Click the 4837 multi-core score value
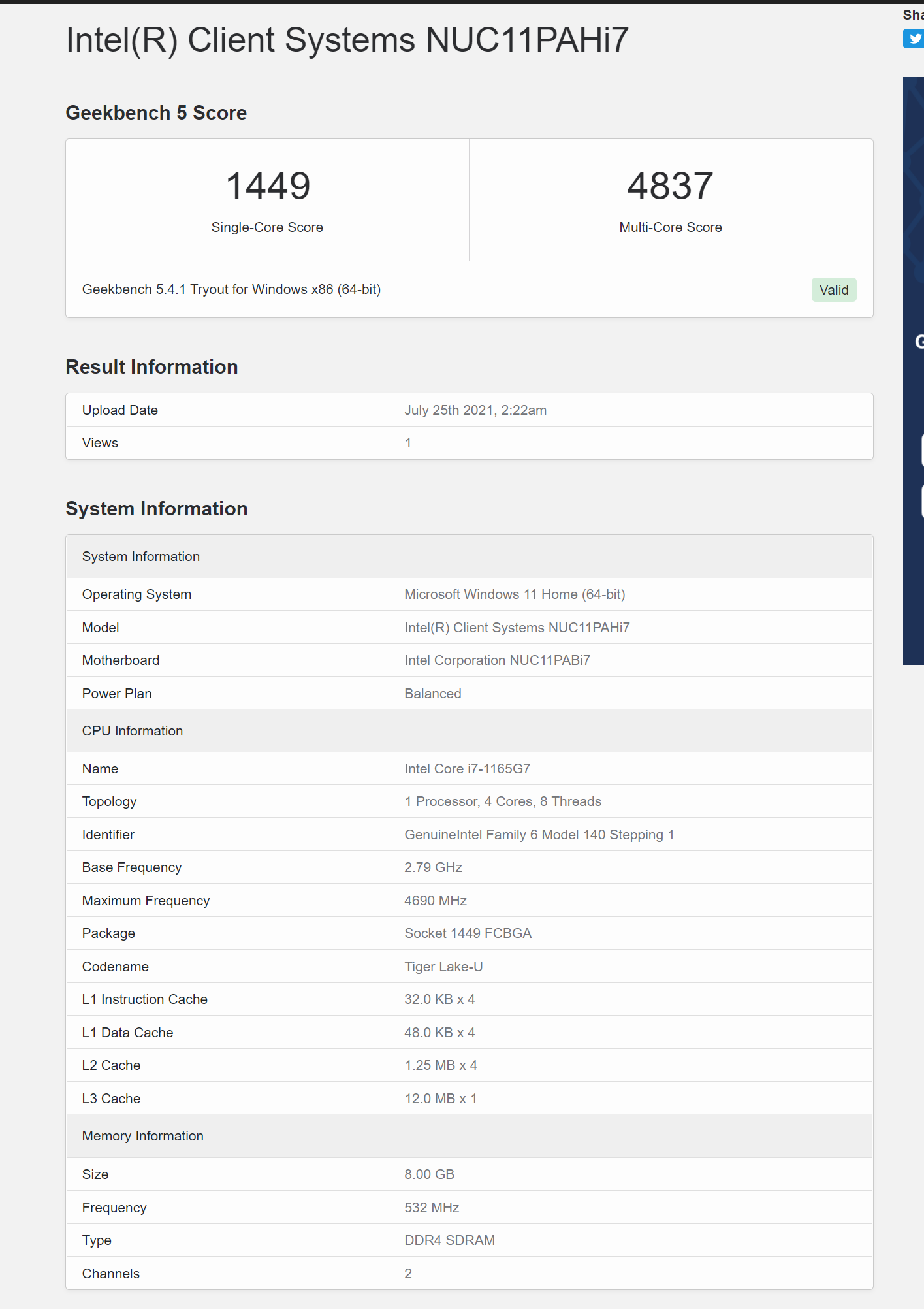 coord(671,186)
